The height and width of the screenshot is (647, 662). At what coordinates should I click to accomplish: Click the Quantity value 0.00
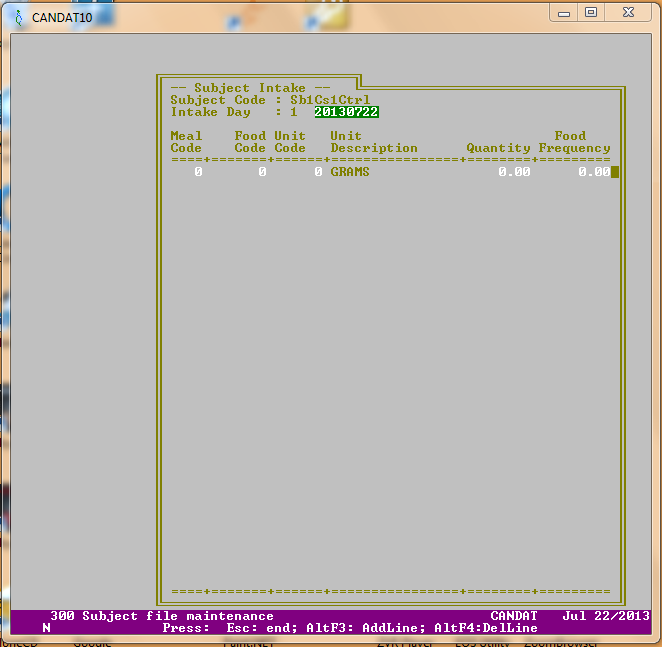(514, 172)
